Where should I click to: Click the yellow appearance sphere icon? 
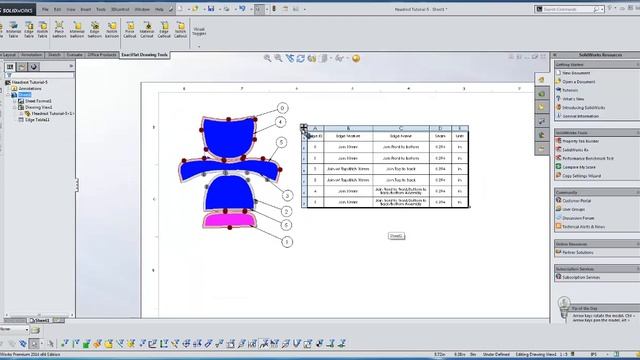356,58
